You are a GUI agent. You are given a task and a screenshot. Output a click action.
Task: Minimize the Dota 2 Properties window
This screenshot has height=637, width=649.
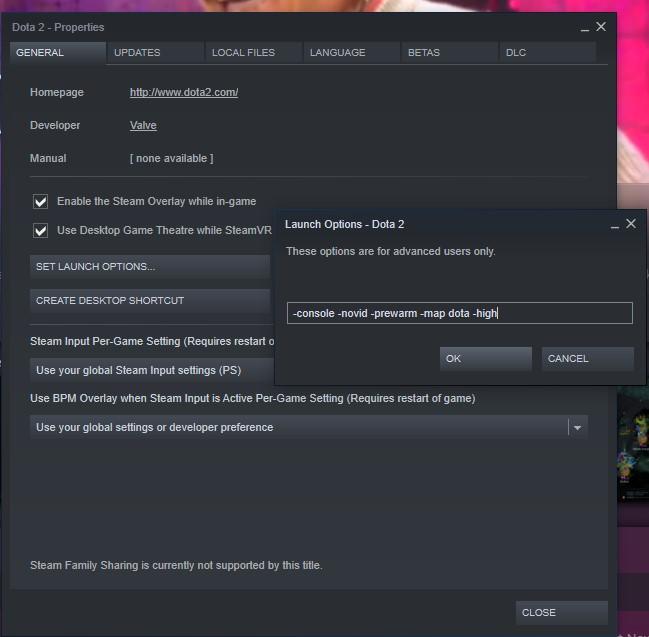[584, 30]
